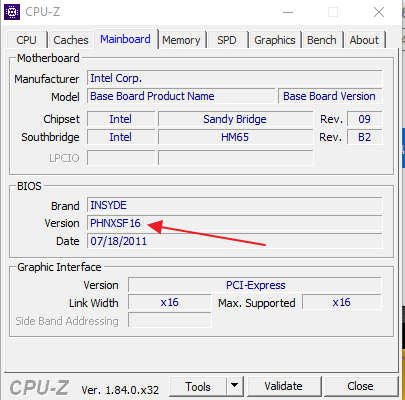Click the Base Board Product Name field
Image resolution: width=405 pixels, height=400 pixels.
point(181,96)
